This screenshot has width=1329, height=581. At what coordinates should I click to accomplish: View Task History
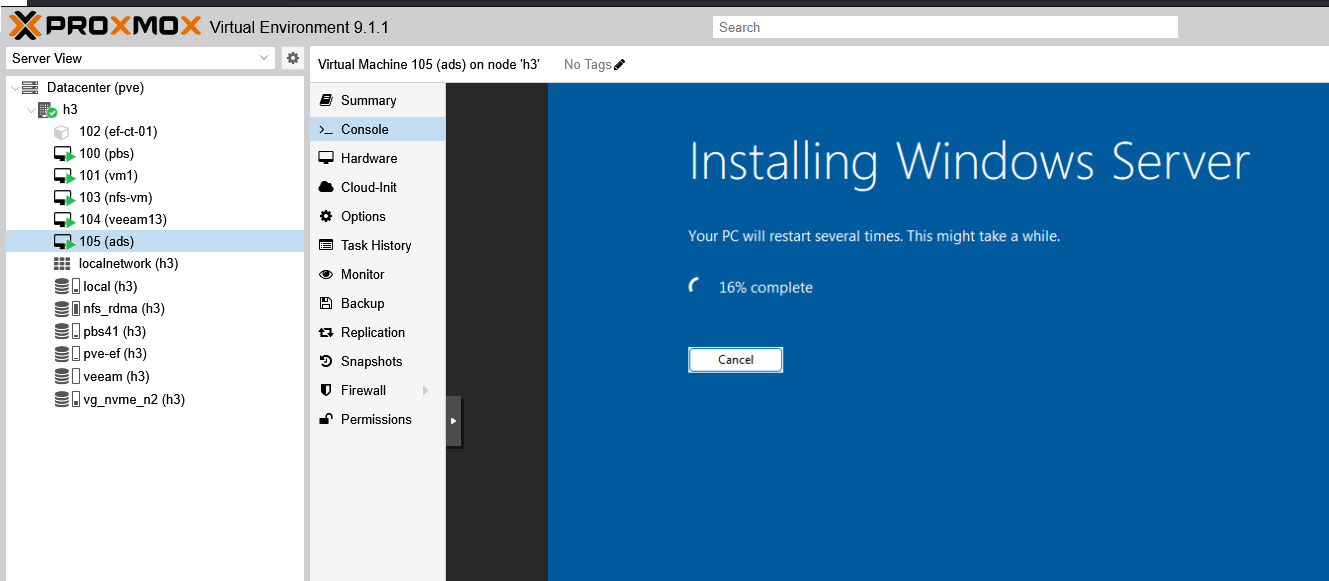pos(377,245)
